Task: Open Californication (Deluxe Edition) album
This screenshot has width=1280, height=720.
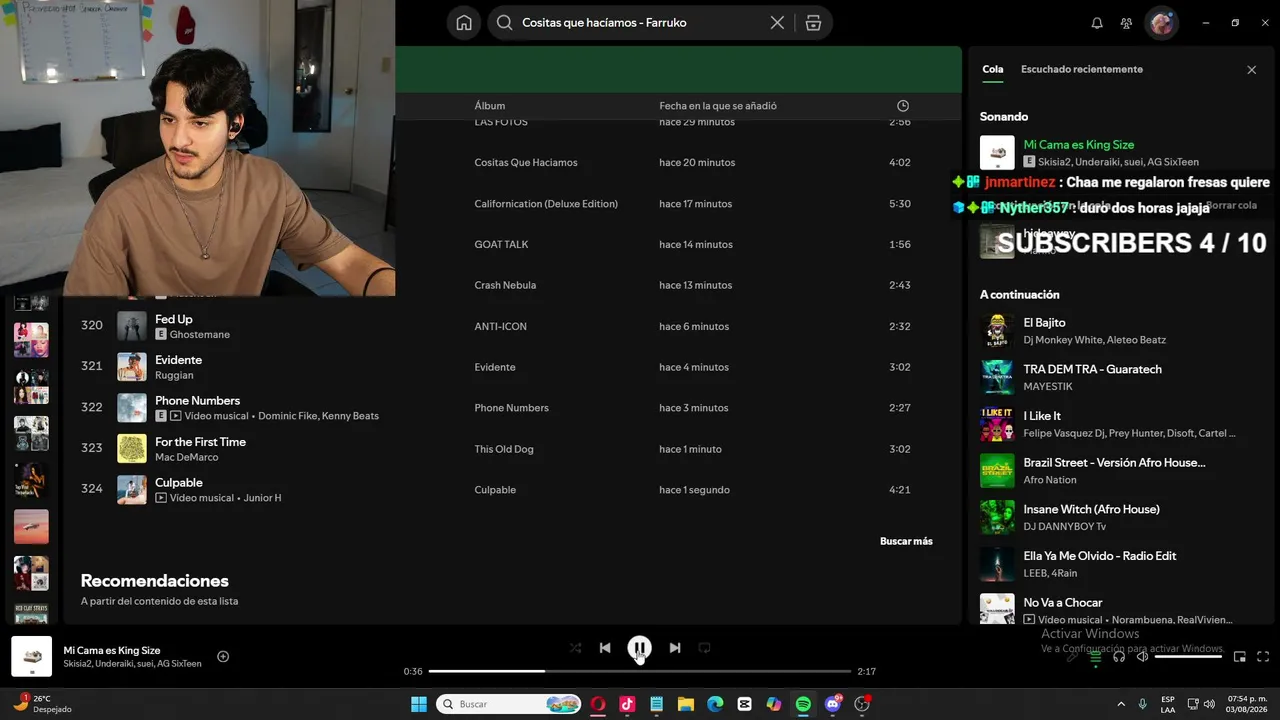Action: pos(546,204)
